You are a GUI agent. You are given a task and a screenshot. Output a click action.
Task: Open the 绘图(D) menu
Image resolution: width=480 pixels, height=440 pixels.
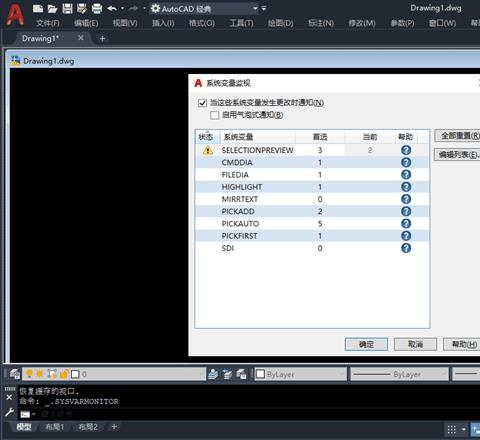click(x=281, y=23)
